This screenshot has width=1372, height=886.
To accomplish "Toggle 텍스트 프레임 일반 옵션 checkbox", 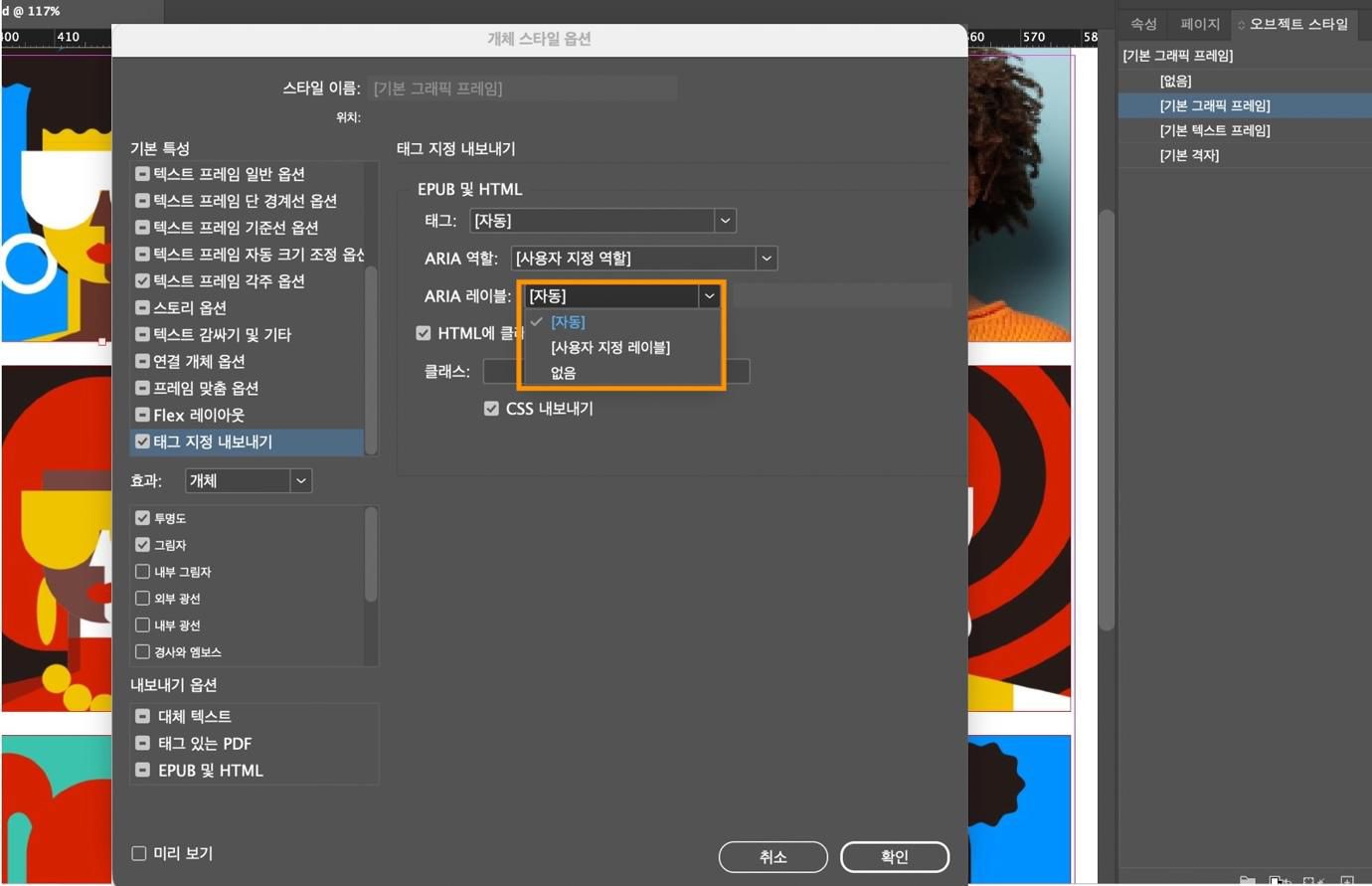I will coord(142,174).
